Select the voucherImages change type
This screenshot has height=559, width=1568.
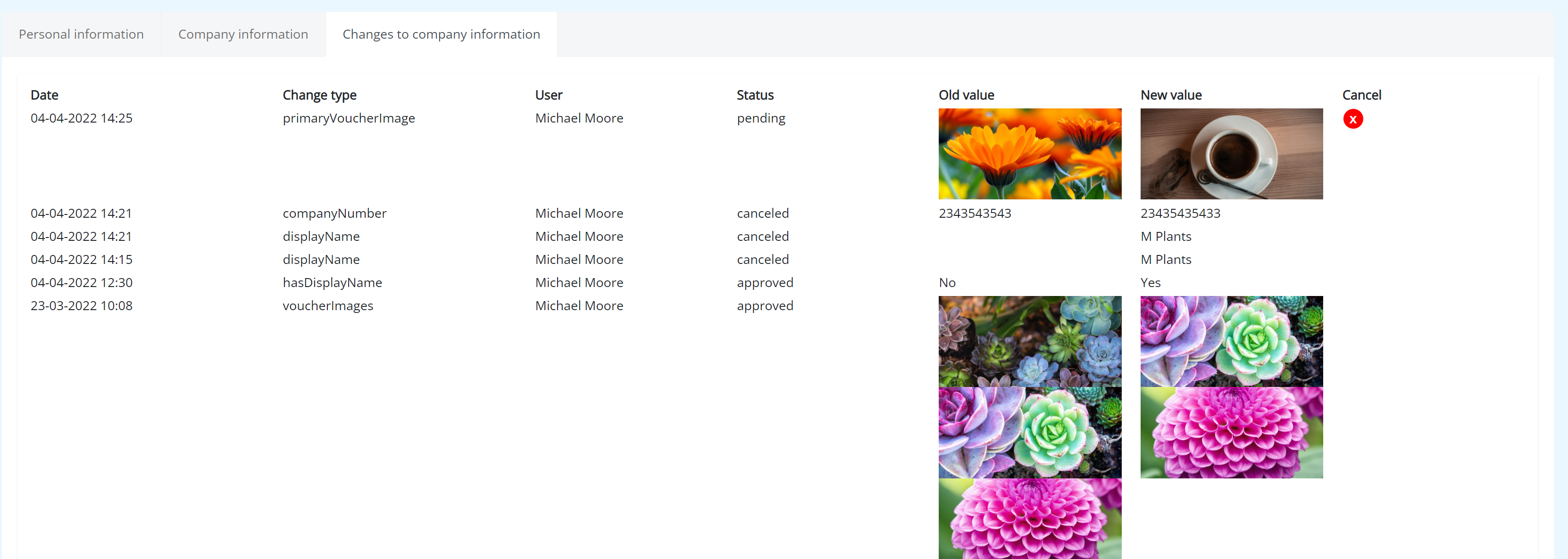[x=327, y=306]
